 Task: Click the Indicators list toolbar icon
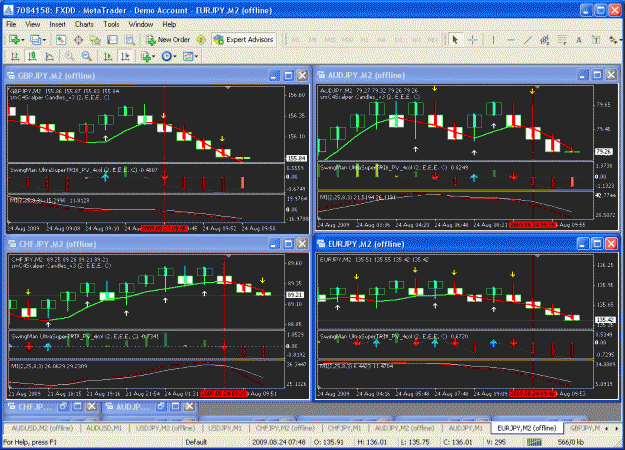coord(146,56)
